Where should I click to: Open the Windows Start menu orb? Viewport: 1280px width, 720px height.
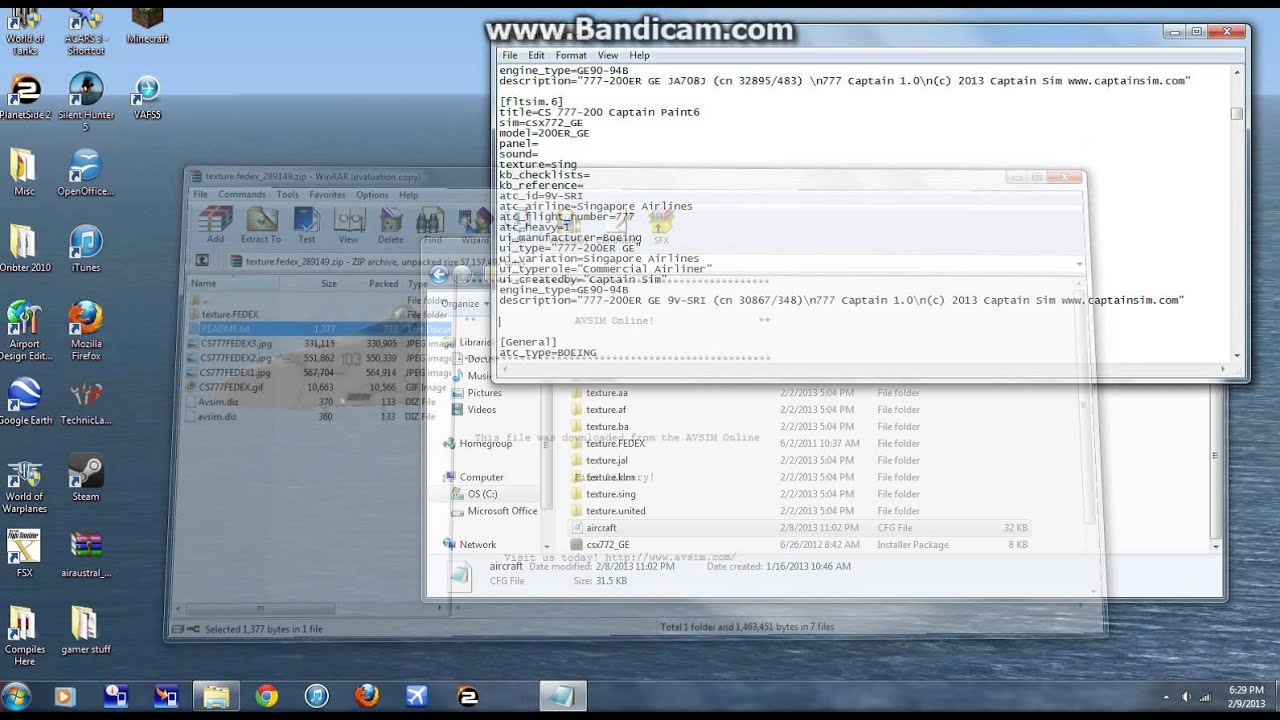tap(16, 696)
